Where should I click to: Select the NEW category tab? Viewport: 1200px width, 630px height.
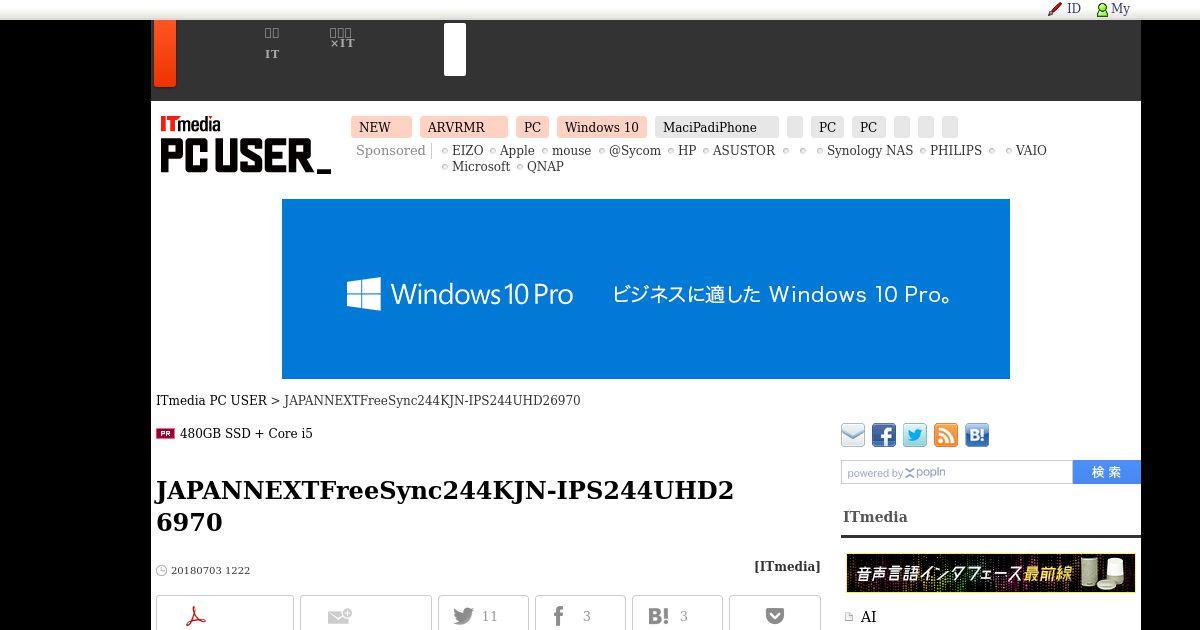click(x=381, y=127)
